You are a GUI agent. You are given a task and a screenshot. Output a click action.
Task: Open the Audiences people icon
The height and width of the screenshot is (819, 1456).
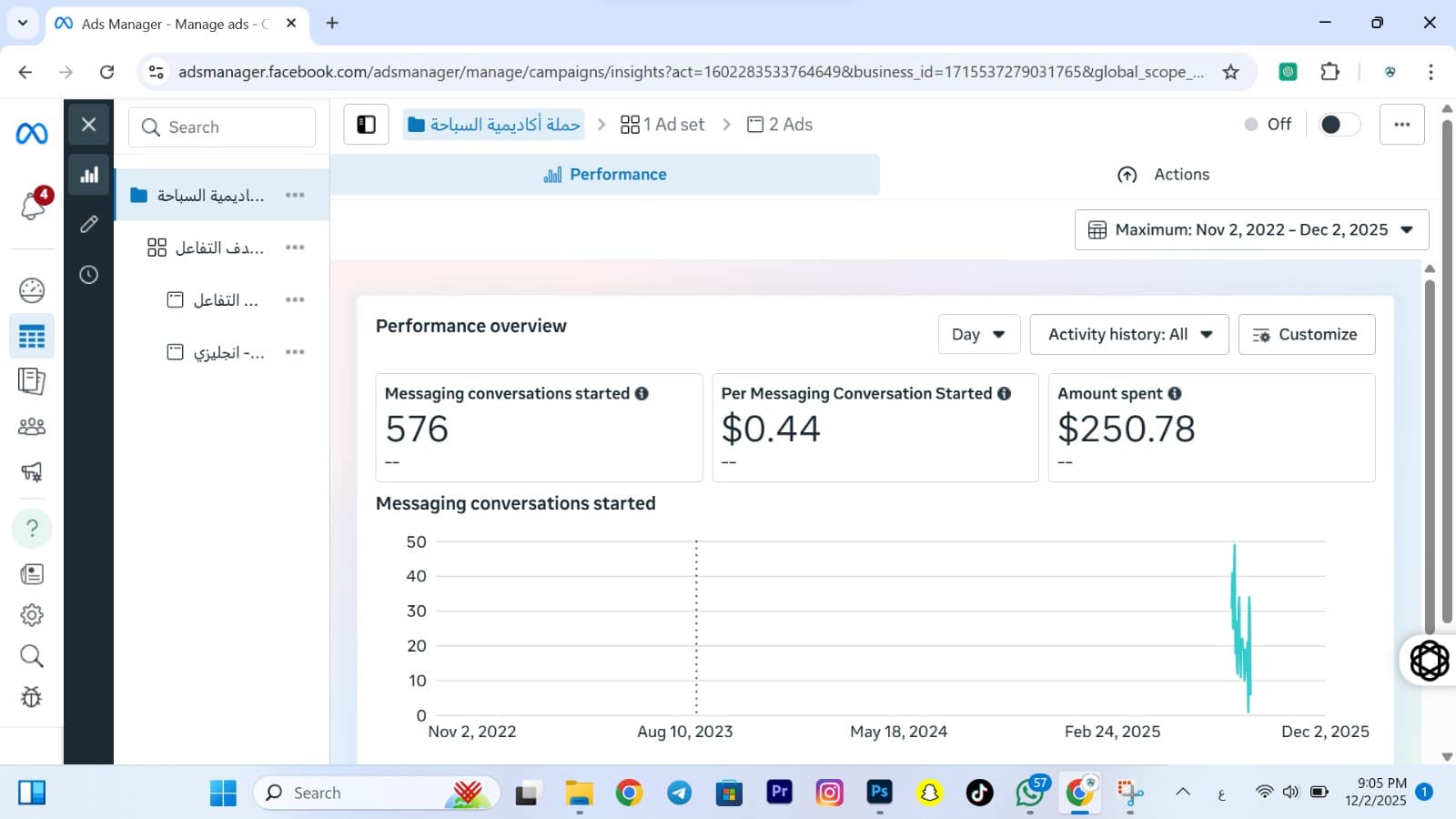pyautogui.click(x=32, y=426)
